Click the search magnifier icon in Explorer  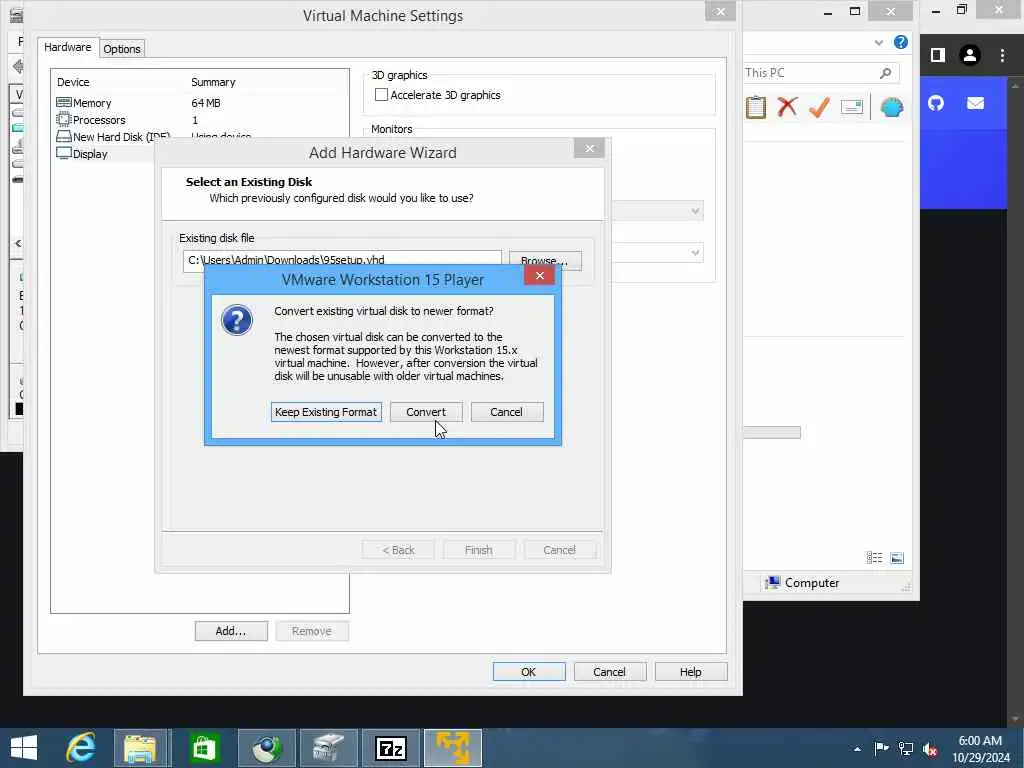pyautogui.click(x=886, y=72)
